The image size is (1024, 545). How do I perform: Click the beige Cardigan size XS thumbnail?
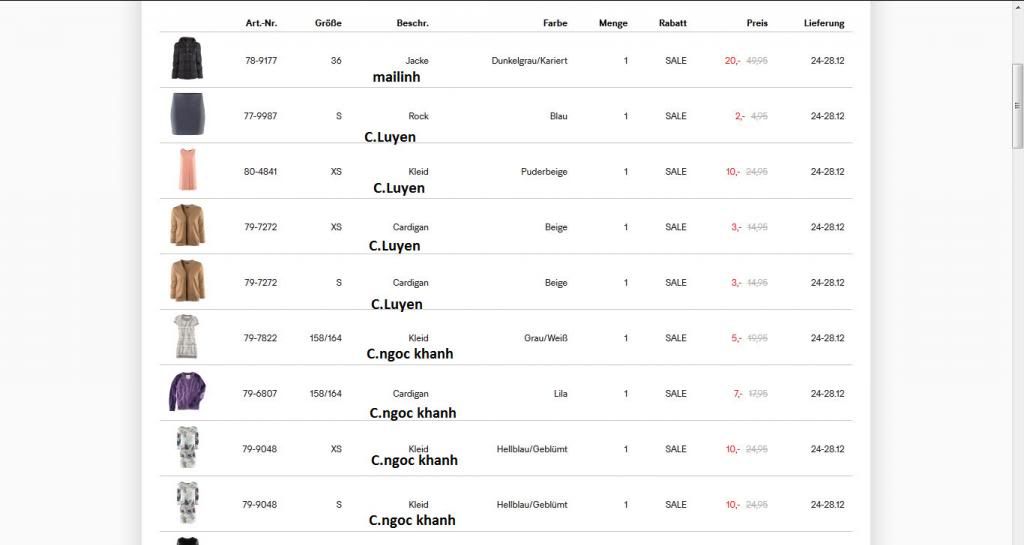(187, 226)
